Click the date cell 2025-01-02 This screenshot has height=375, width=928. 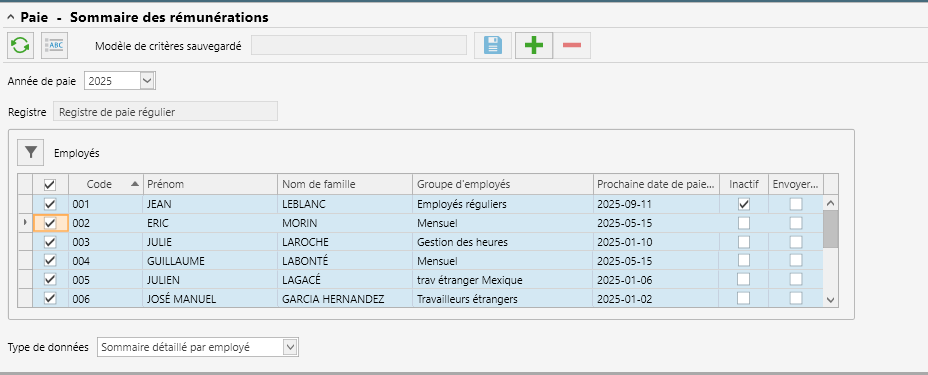tap(656, 298)
